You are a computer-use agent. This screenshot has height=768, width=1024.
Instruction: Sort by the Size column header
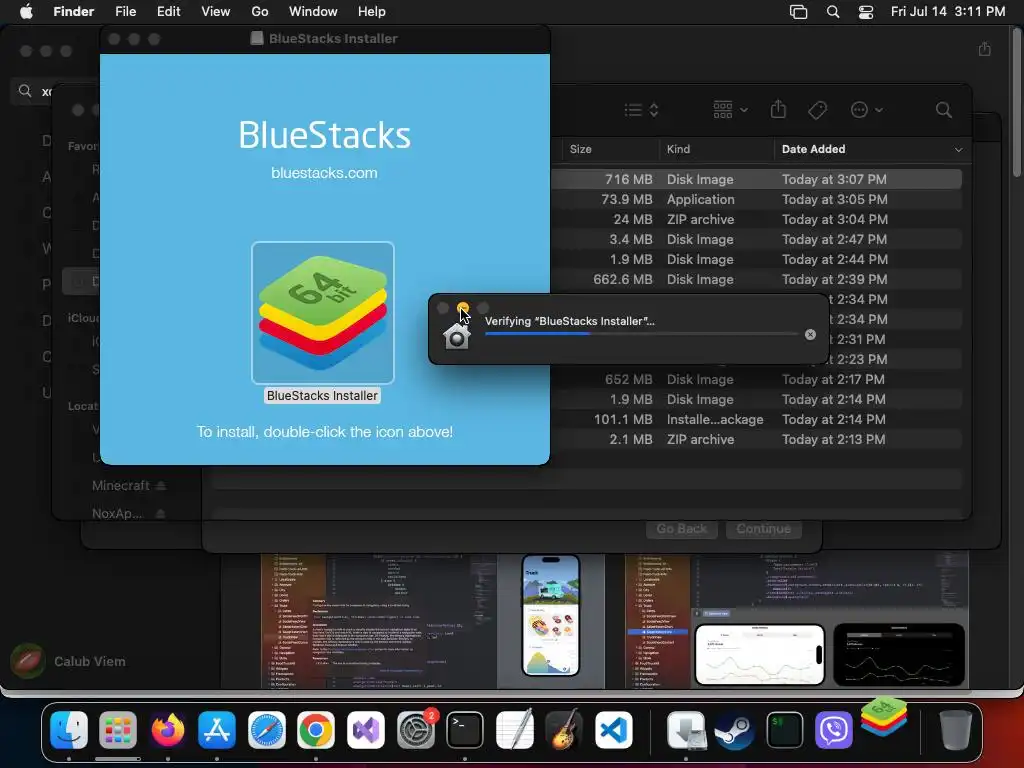[581, 149]
